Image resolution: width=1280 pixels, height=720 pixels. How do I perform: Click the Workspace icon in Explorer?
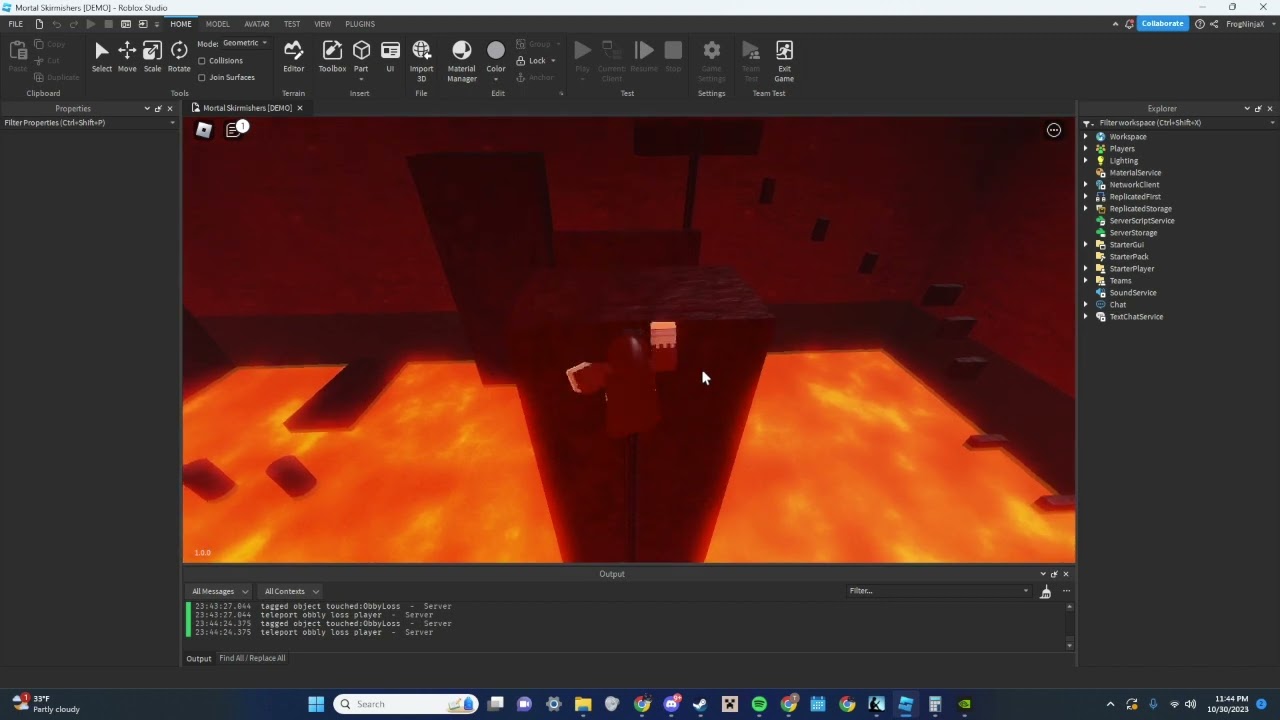pos(1101,137)
